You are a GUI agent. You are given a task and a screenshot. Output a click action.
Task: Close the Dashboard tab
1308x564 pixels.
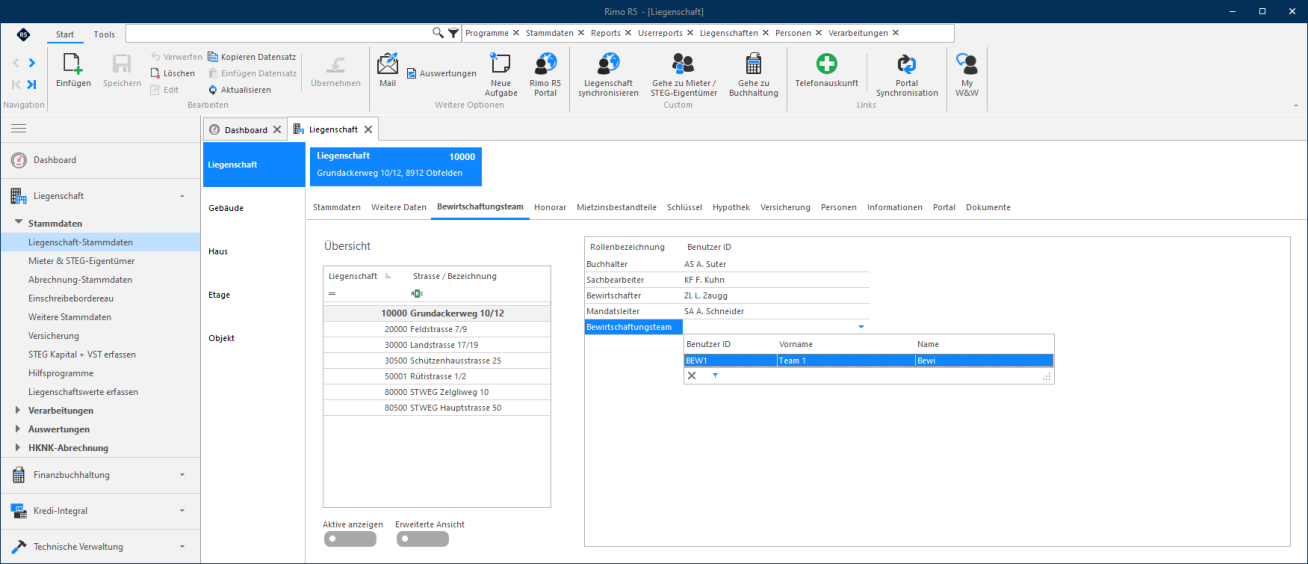point(277,130)
